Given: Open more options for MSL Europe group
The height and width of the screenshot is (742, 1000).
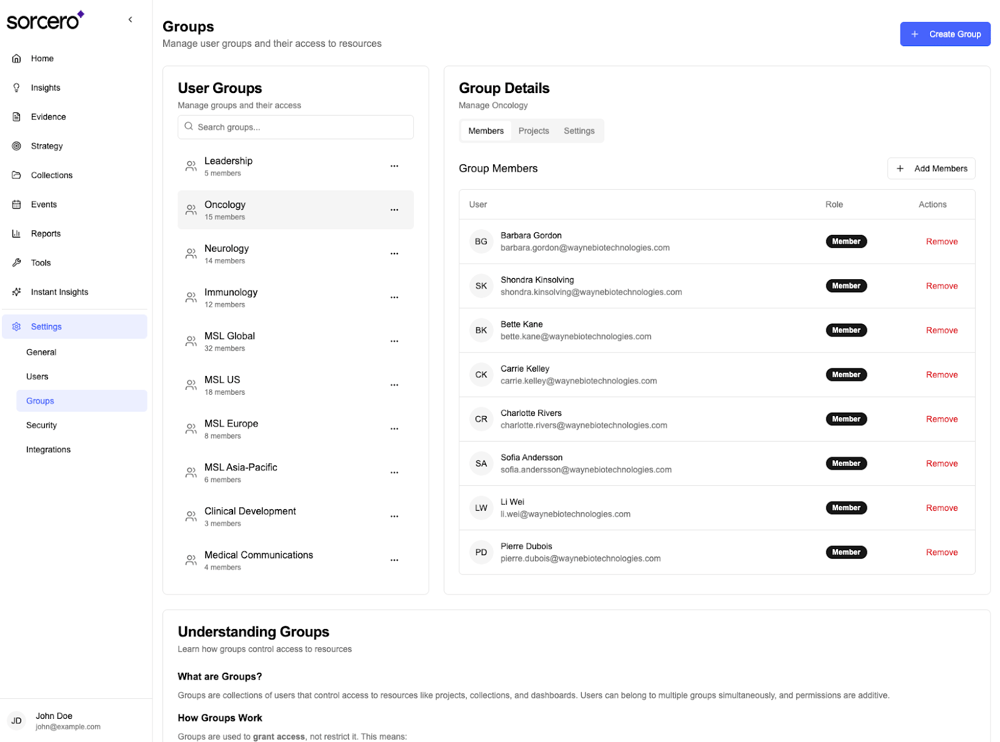Looking at the screenshot, I should [x=394, y=429].
